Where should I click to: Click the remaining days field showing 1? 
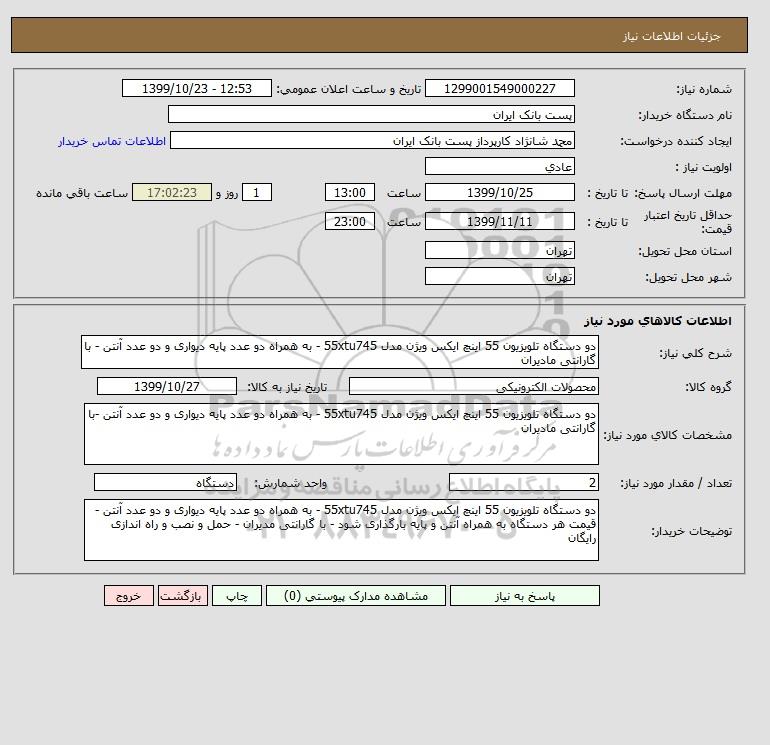257,193
